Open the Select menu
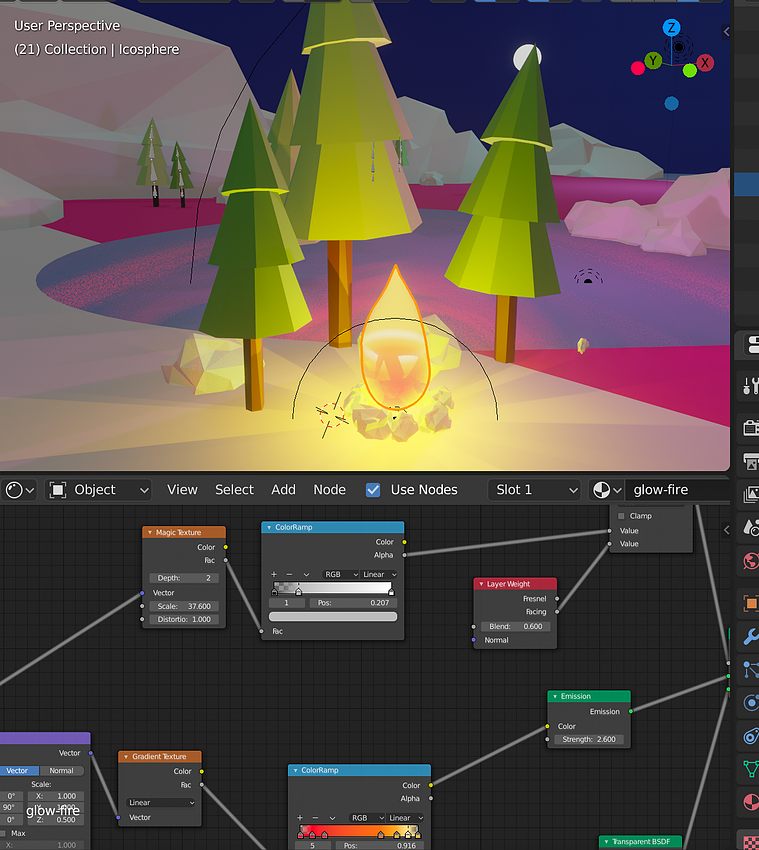 234,490
